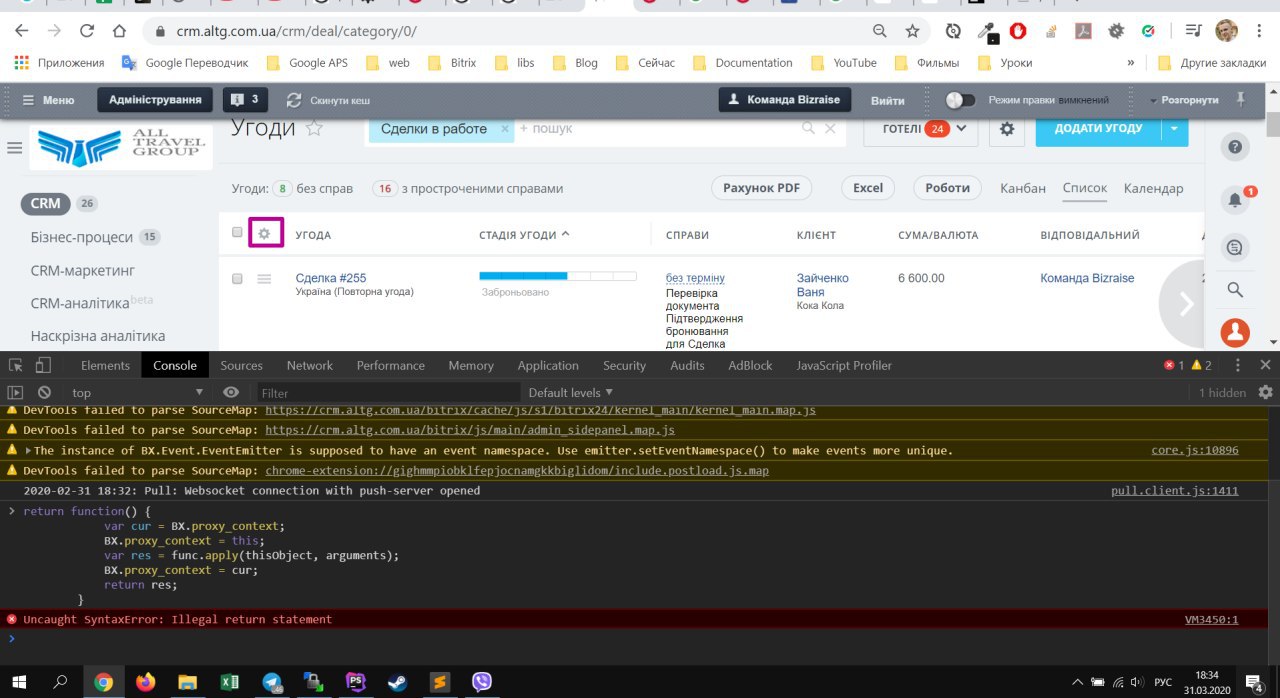
Task: Open the orange user profile icon in sidebar
Action: tap(1235, 332)
